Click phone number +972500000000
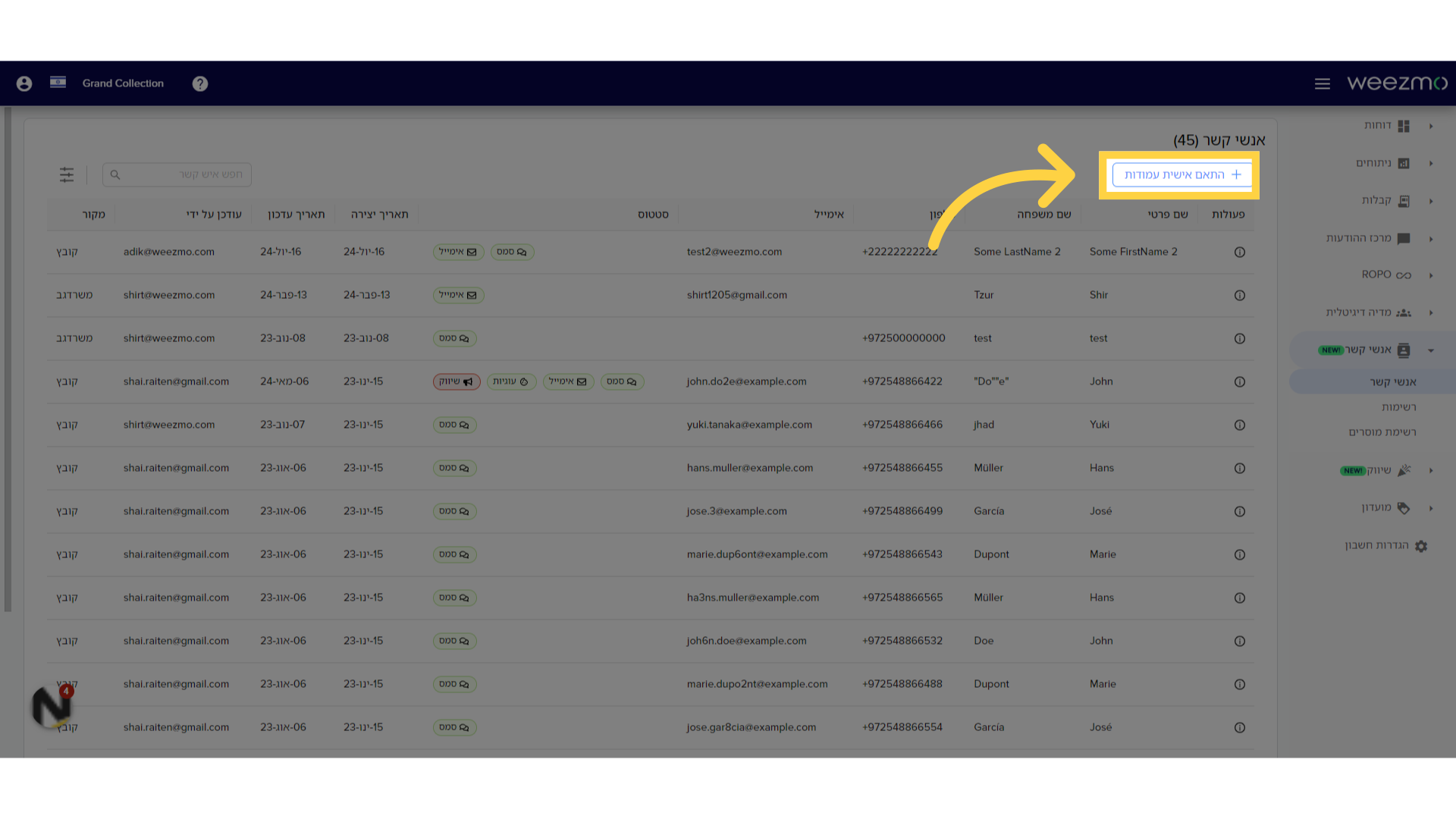The height and width of the screenshot is (819, 1456). (903, 338)
